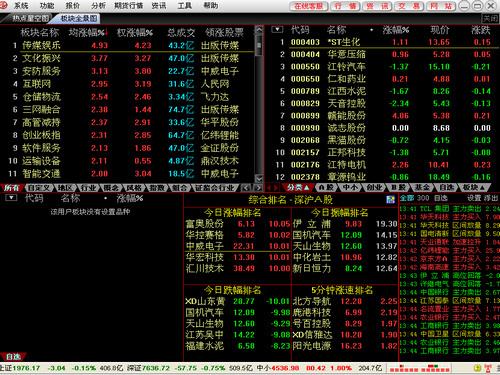Open the 功能 menu

[47, 6]
